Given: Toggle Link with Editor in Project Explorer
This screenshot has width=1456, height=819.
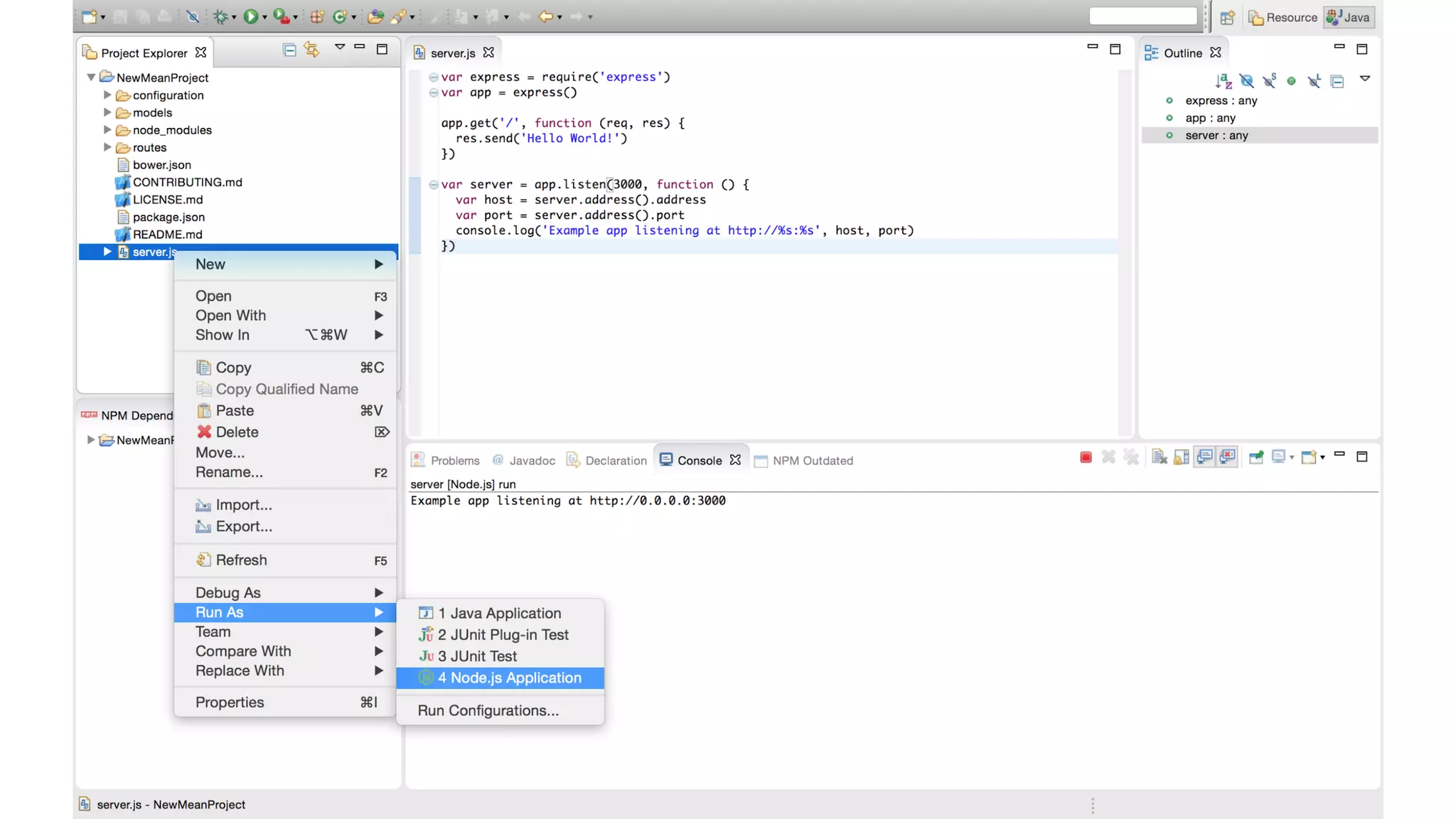Looking at the screenshot, I should (311, 50).
